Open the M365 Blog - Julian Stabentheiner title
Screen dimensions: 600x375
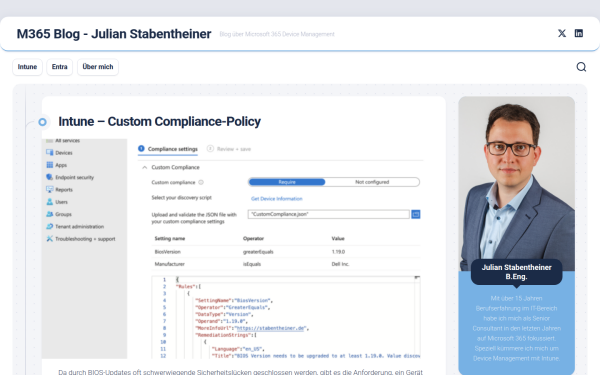pyautogui.click(x=114, y=34)
